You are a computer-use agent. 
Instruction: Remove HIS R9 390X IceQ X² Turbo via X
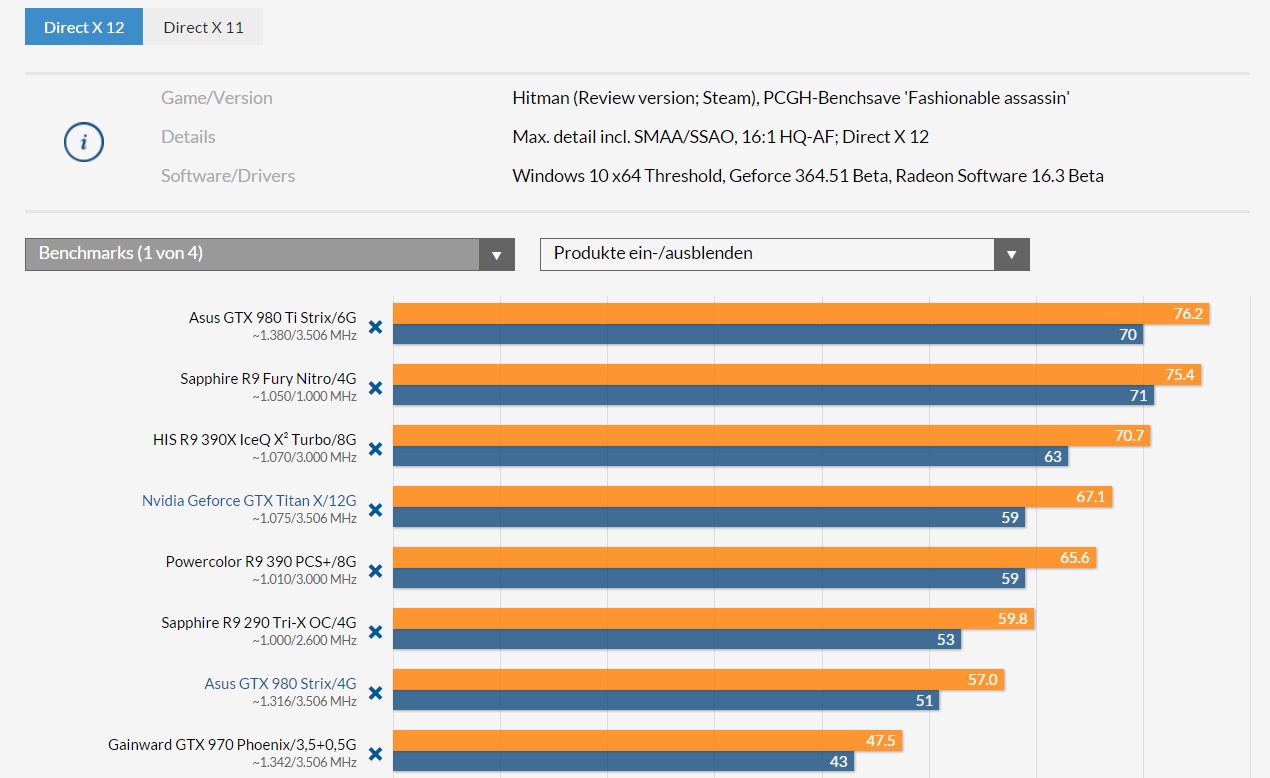point(375,448)
